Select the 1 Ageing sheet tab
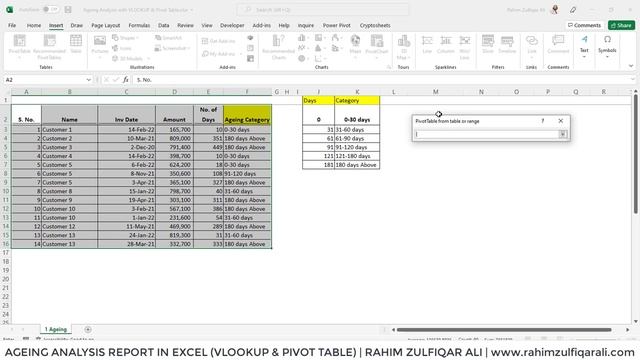Image resolution: width=640 pixels, height=360 pixels. (56, 329)
